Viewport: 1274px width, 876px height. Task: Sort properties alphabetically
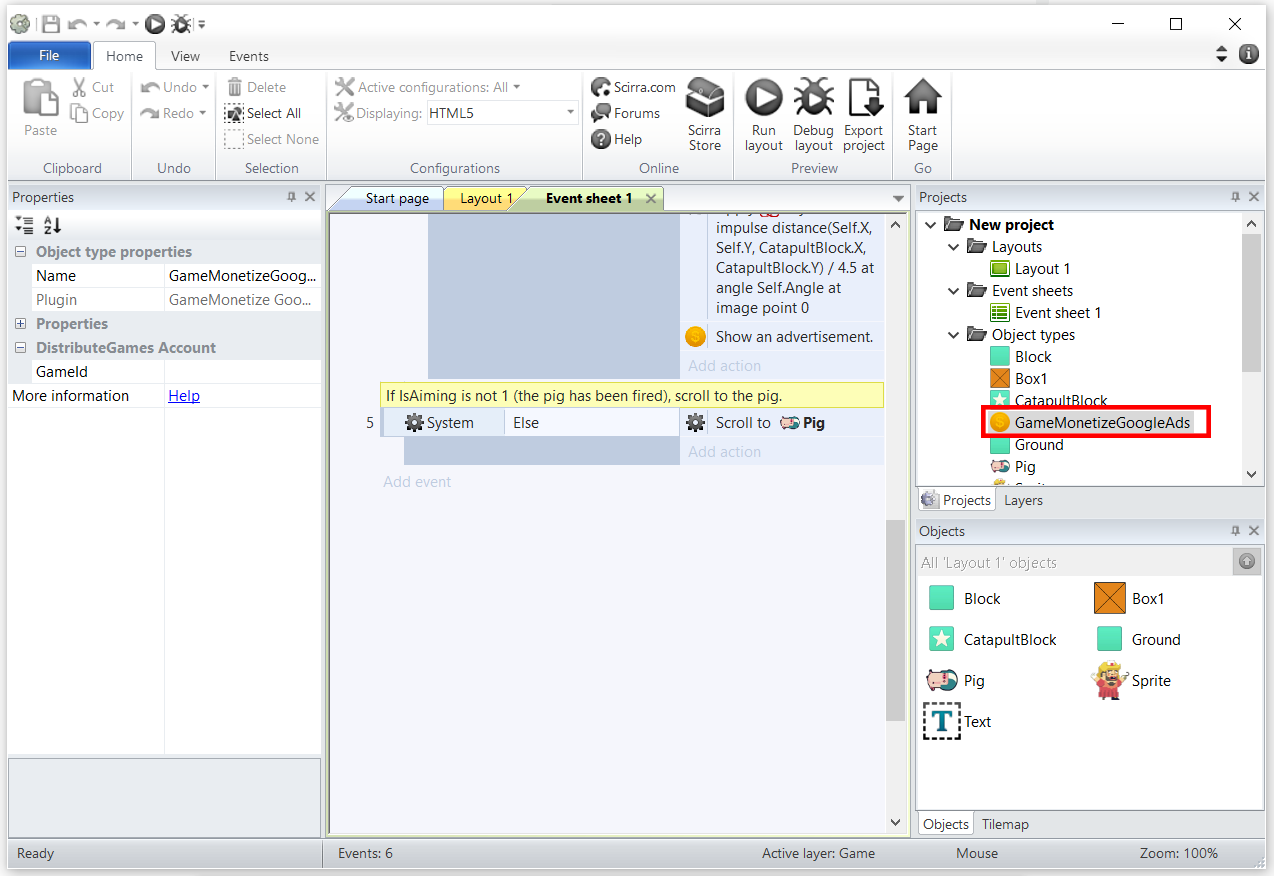[53, 226]
